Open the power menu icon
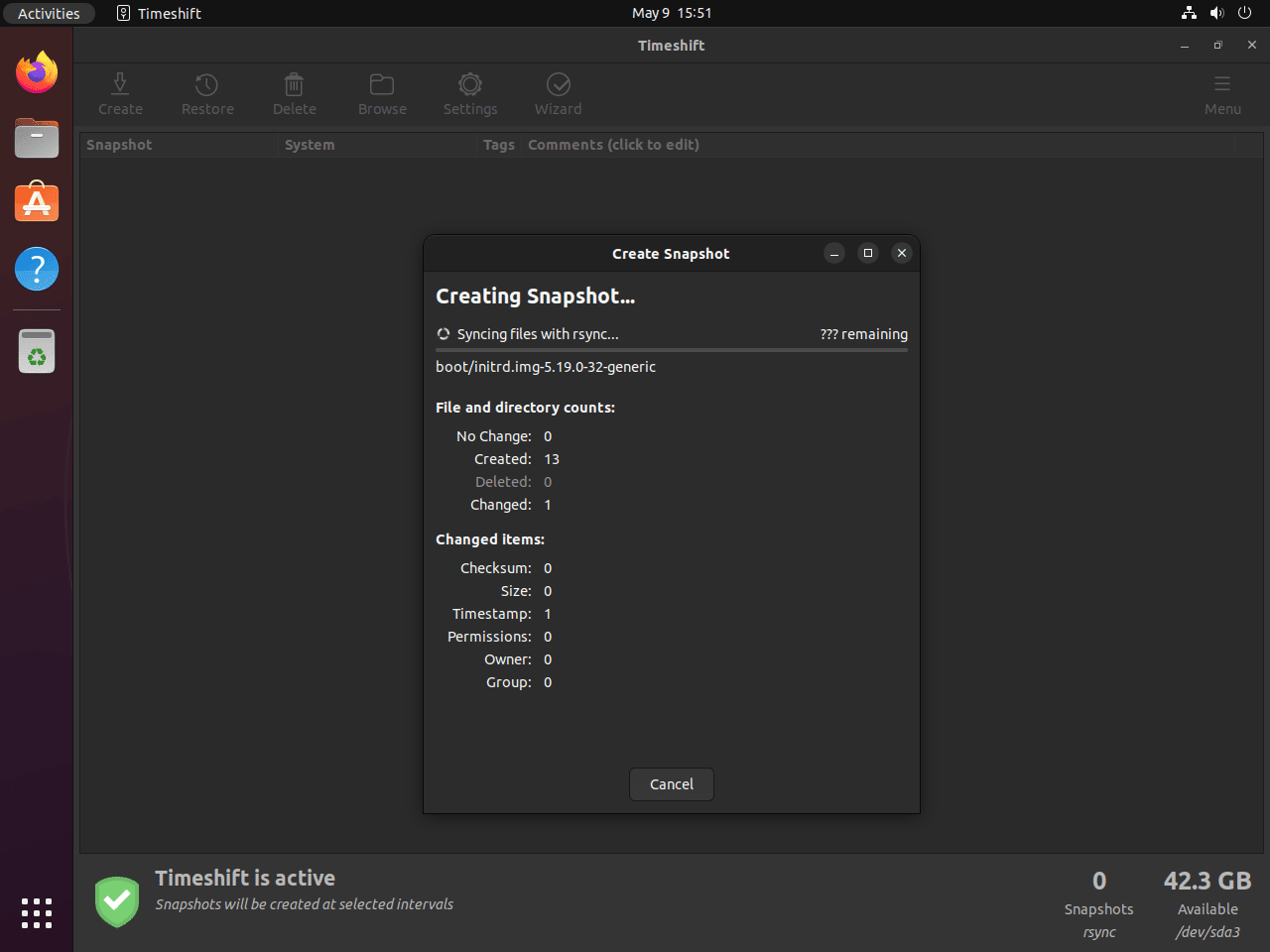This screenshot has height=952, width=1270. pyautogui.click(x=1244, y=13)
